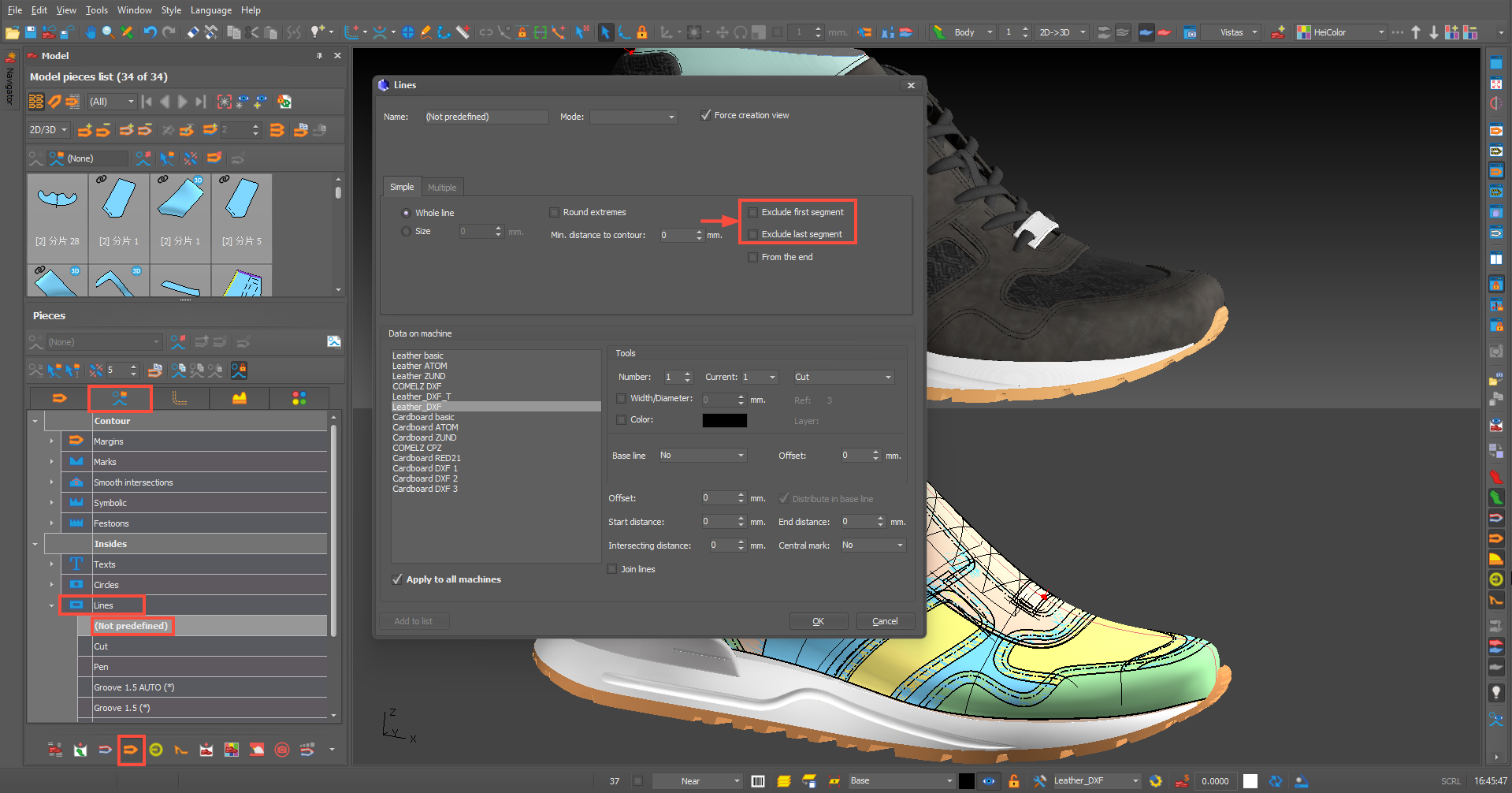The height and width of the screenshot is (793, 1512).
Task: Click the Zoom magnifier tool
Action: pos(108,32)
